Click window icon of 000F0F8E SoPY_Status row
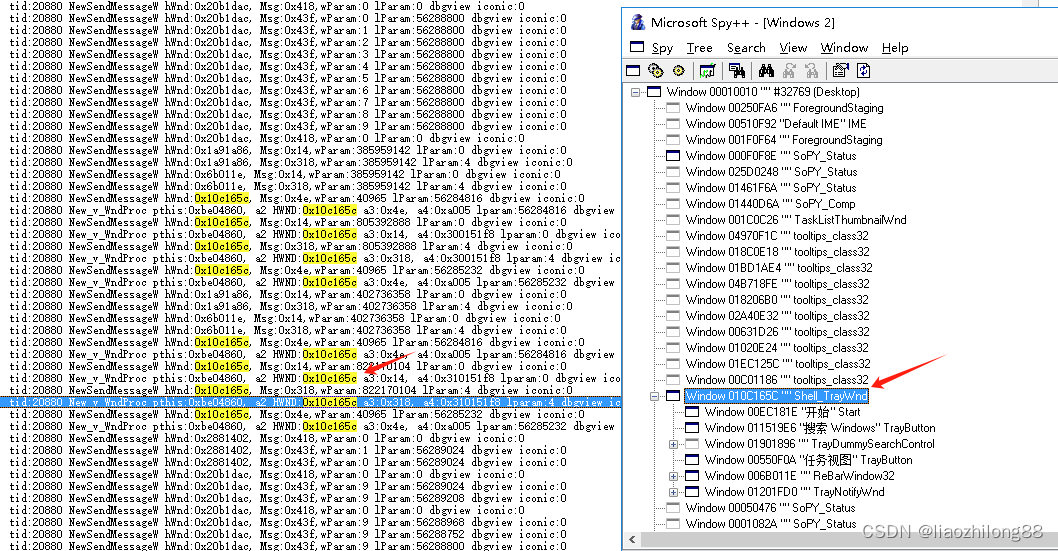 [673, 156]
